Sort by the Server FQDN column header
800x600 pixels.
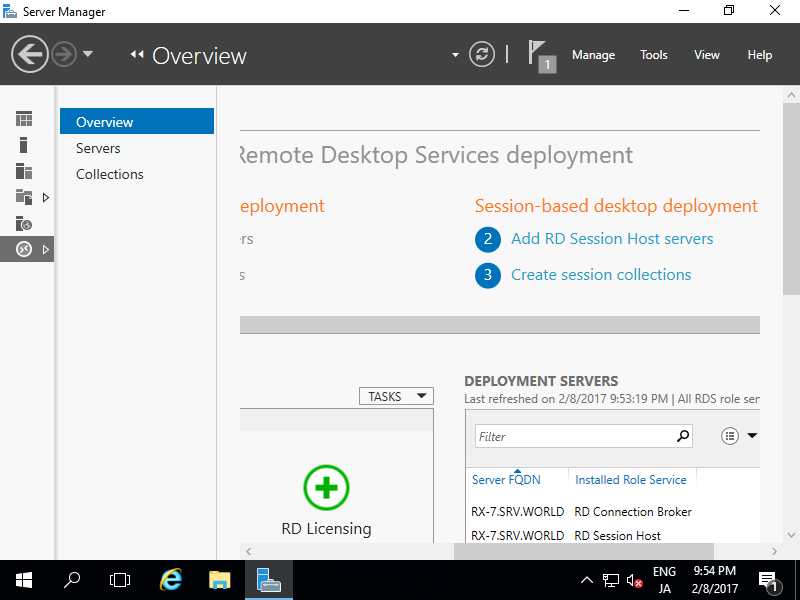506,480
